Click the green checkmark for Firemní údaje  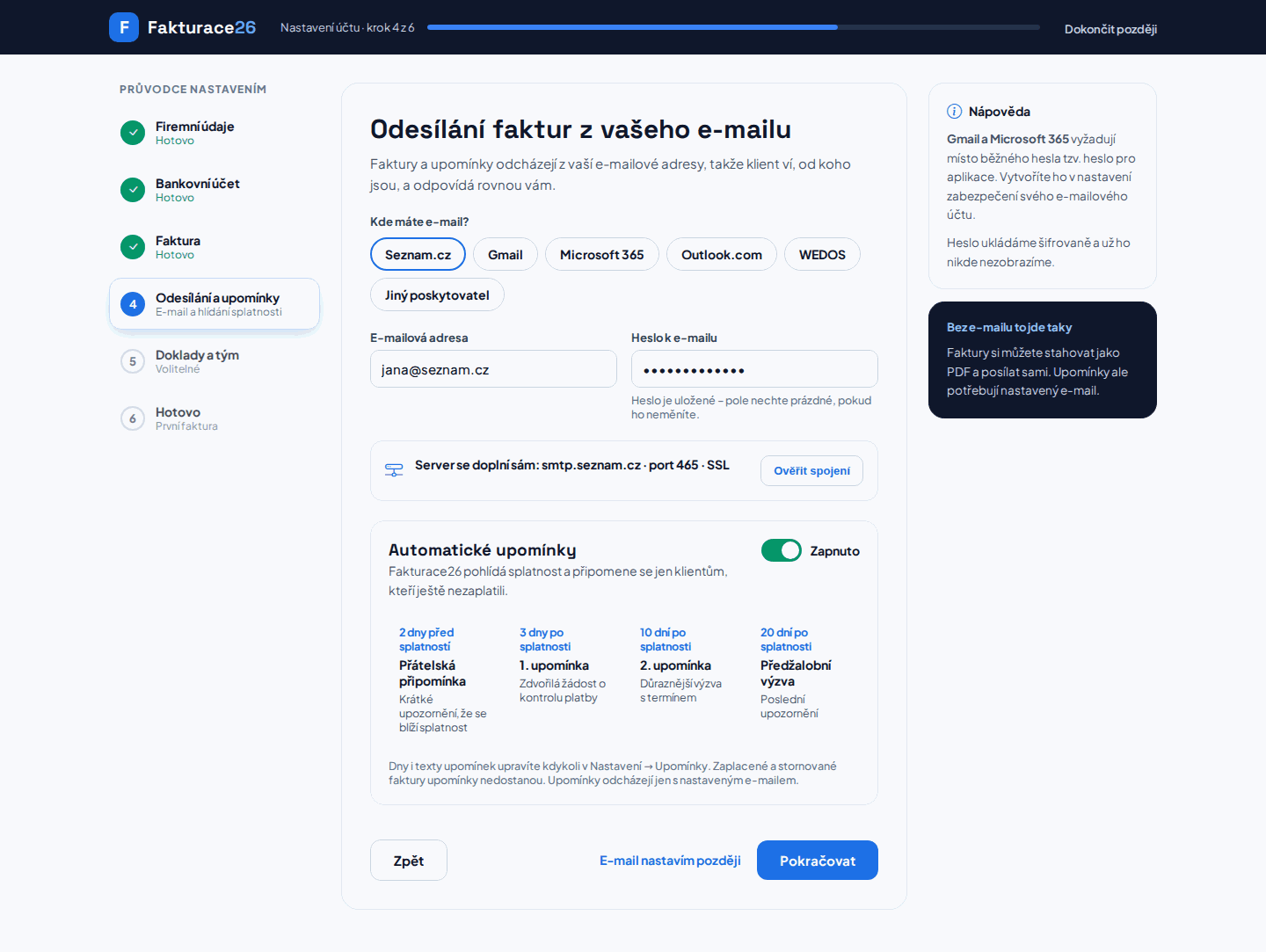click(x=133, y=133)
